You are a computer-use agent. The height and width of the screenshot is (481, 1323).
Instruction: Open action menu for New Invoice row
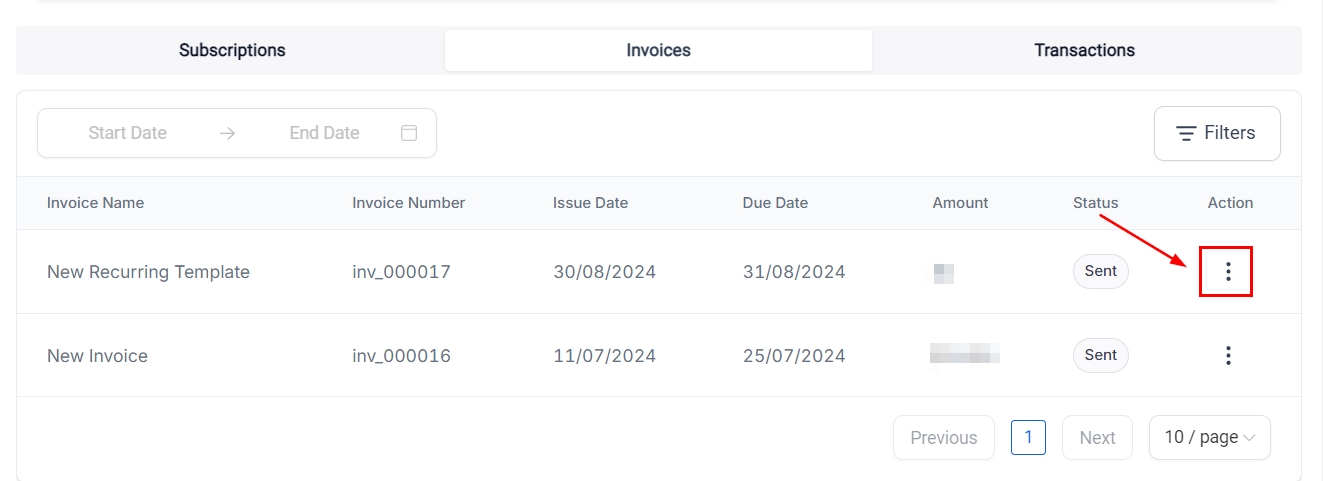[1228, 355]
